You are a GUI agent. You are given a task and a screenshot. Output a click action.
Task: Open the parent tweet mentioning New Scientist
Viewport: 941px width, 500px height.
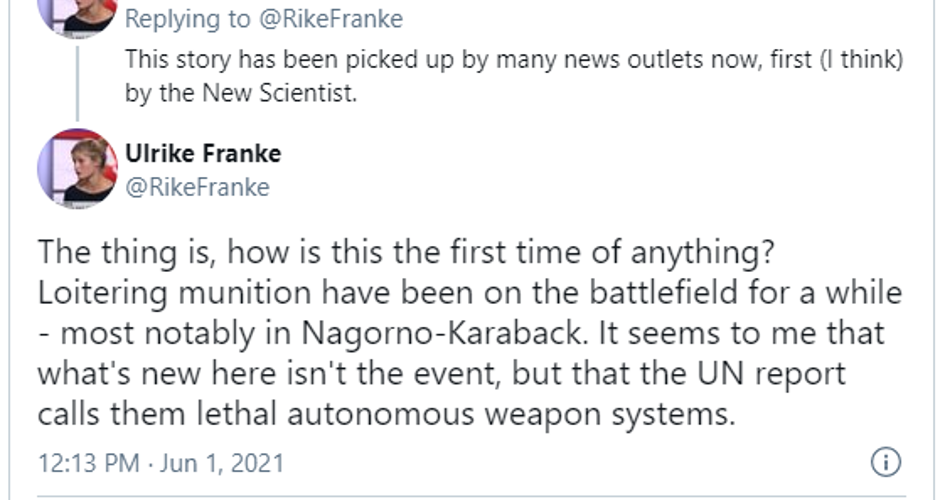(514, 76)
